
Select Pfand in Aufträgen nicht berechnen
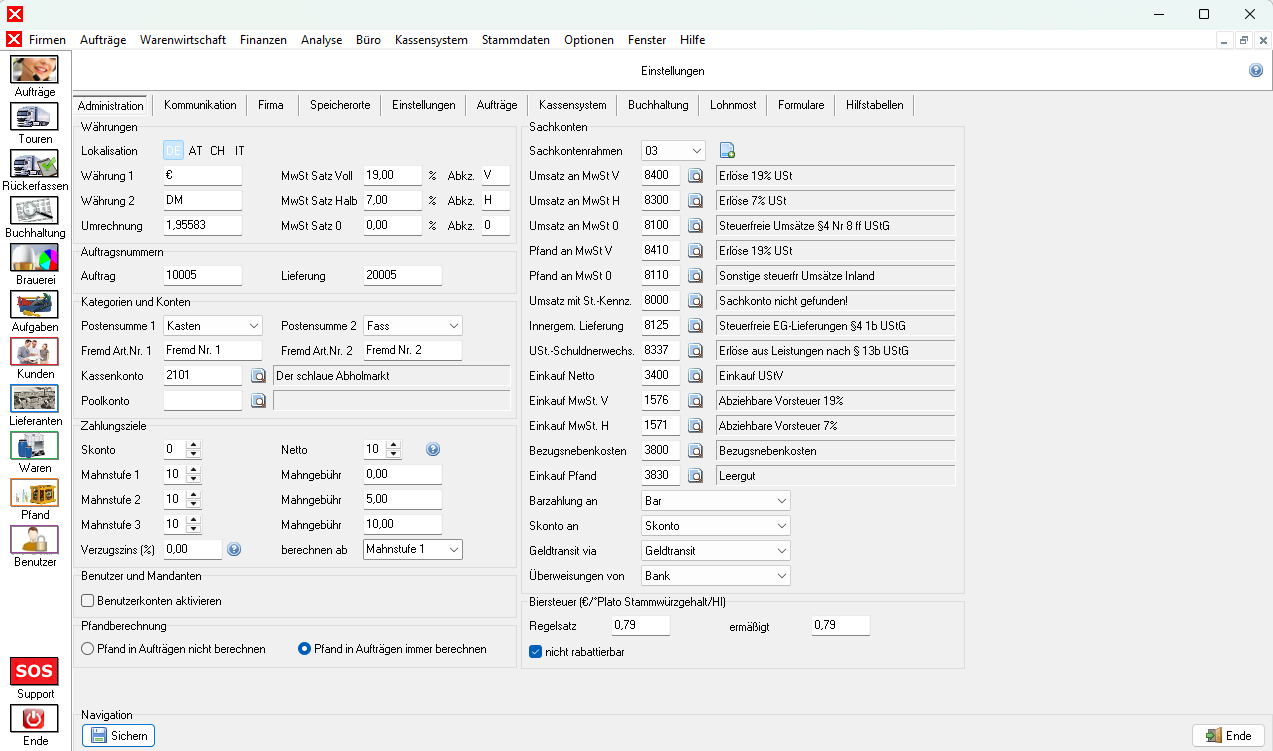tap(88, 649)
